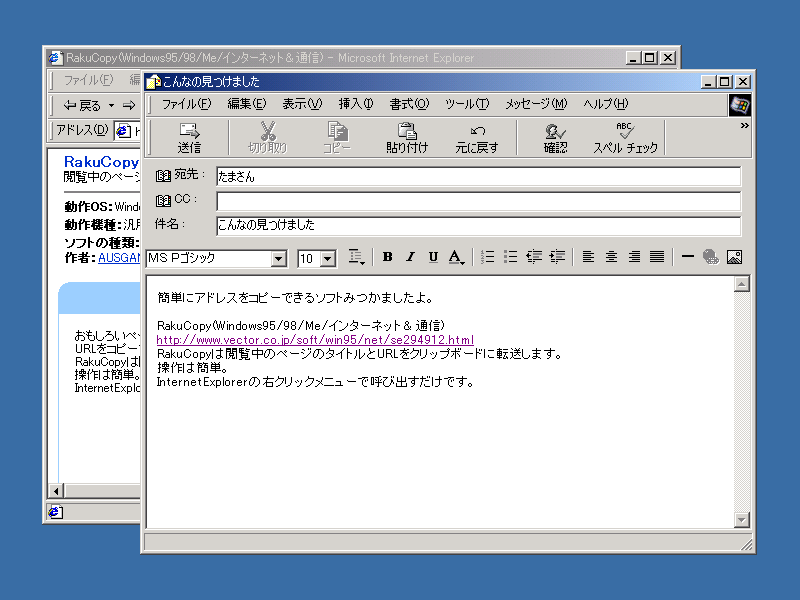Minimize the こんなの見つけました mail window
Viewport: 800px width, 600px height.
click(x=708, y=82)
